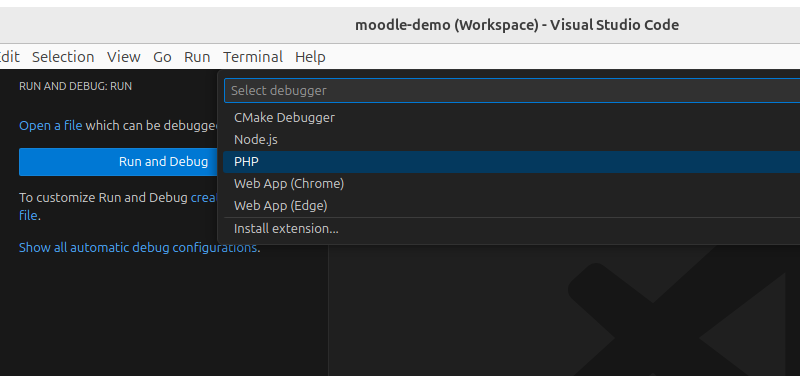Focus the Select debugger input field

click(x=512, y=90)
